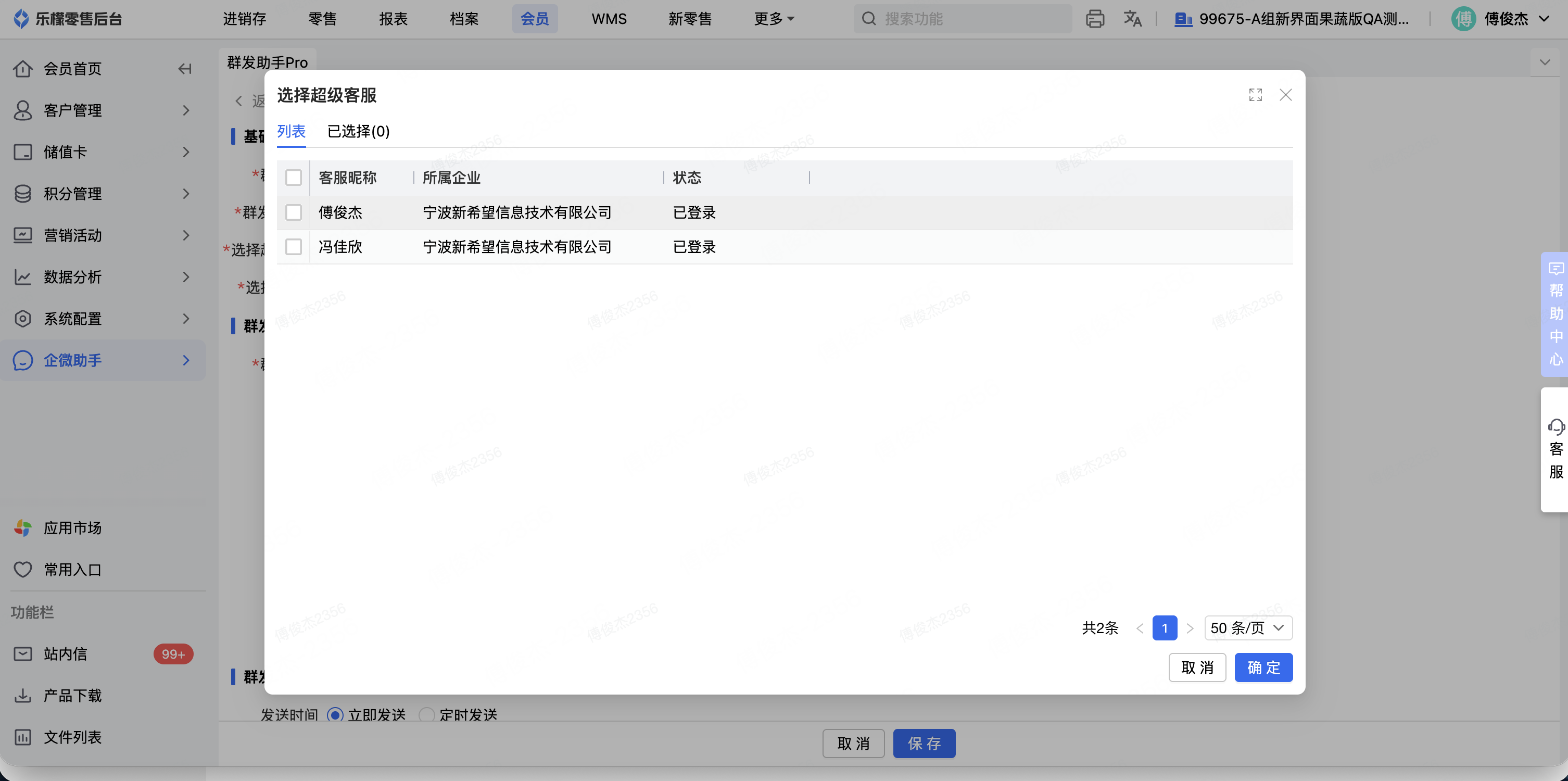The image size is (1568, 781).
Task: Check the box for 傅俊杰
Action: click(294, 212)
